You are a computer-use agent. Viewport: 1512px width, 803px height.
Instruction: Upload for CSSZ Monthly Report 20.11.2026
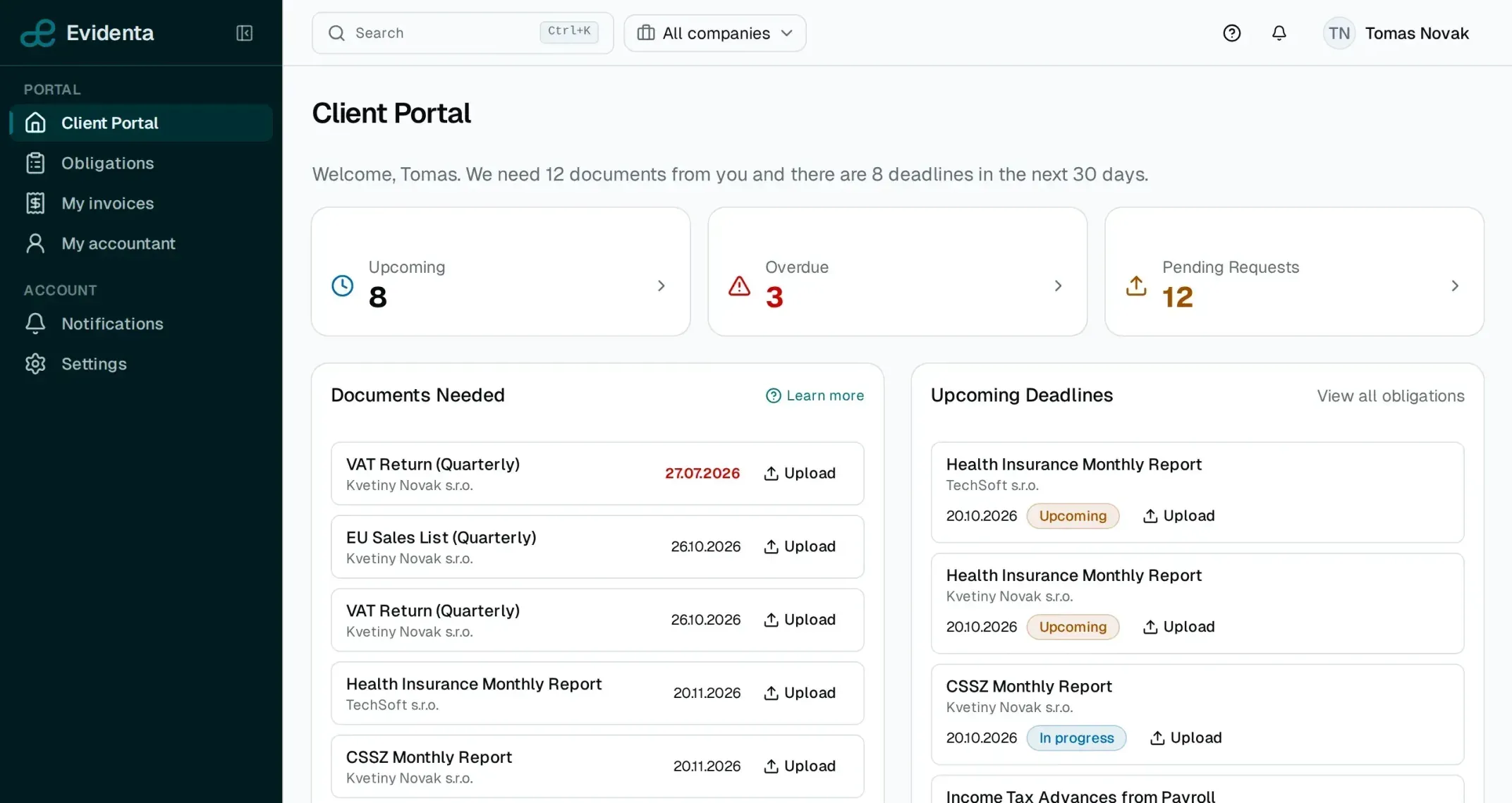click(800, 766)
